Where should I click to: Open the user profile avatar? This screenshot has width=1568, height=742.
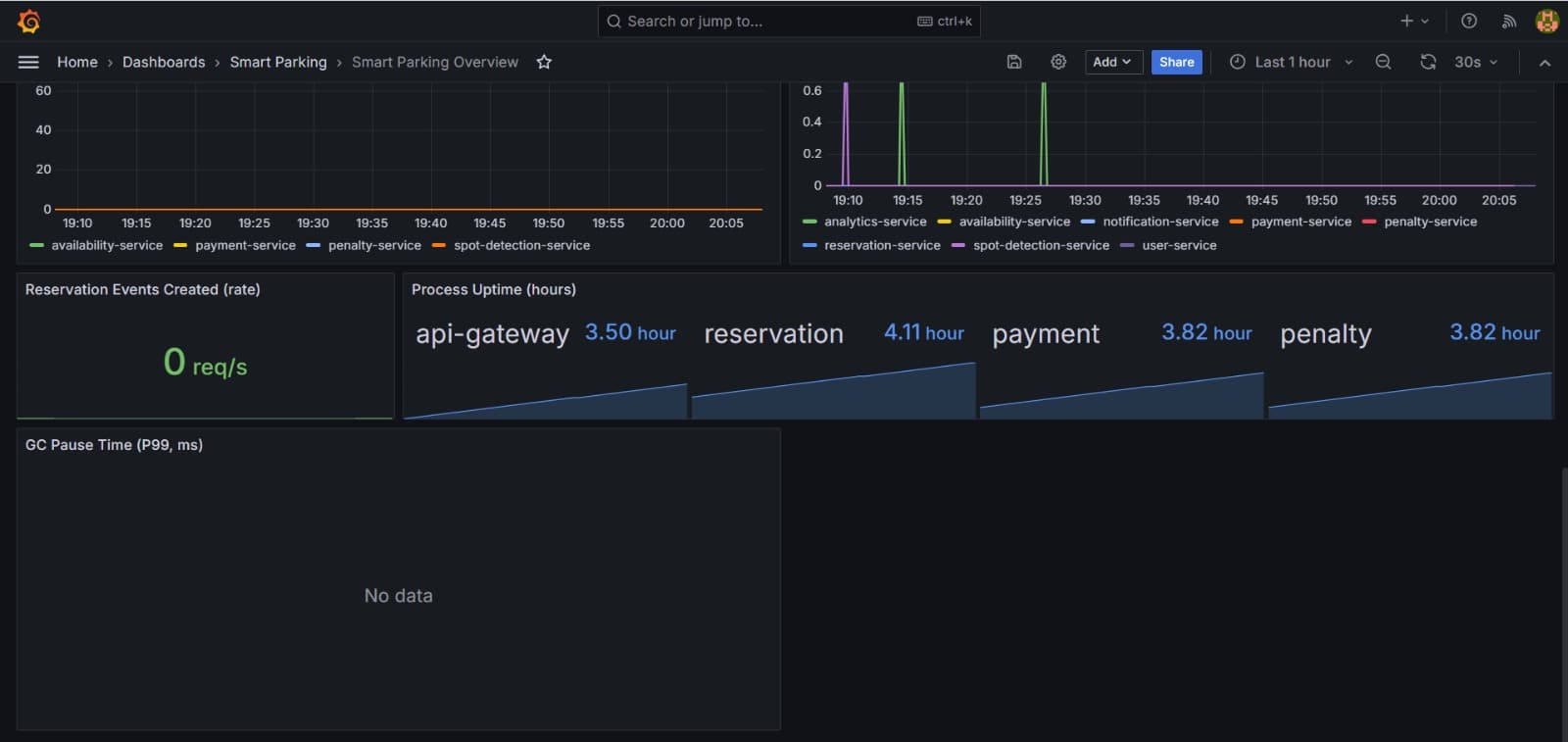click(1547, 21)
